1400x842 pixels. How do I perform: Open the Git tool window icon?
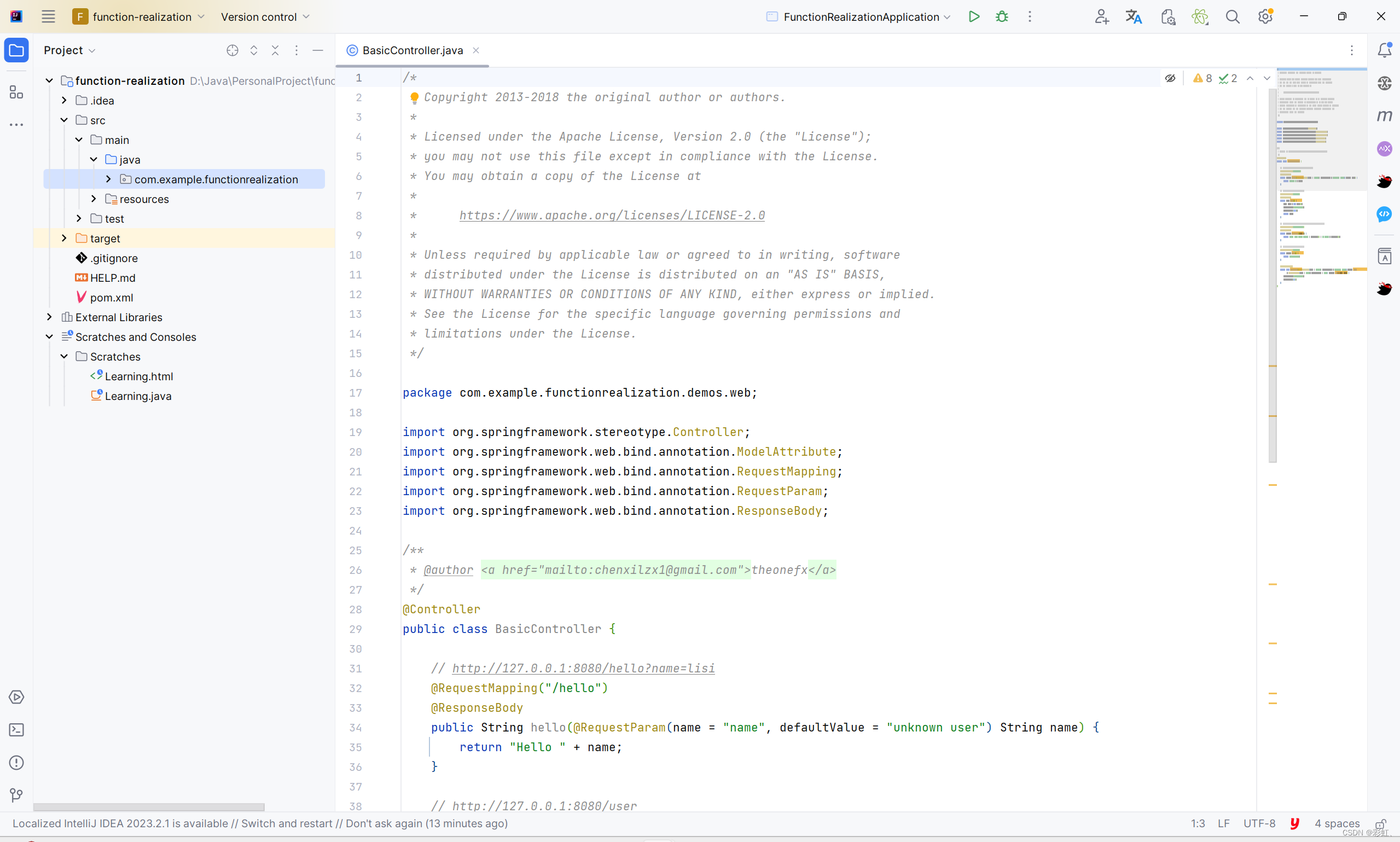pos(16,795)
